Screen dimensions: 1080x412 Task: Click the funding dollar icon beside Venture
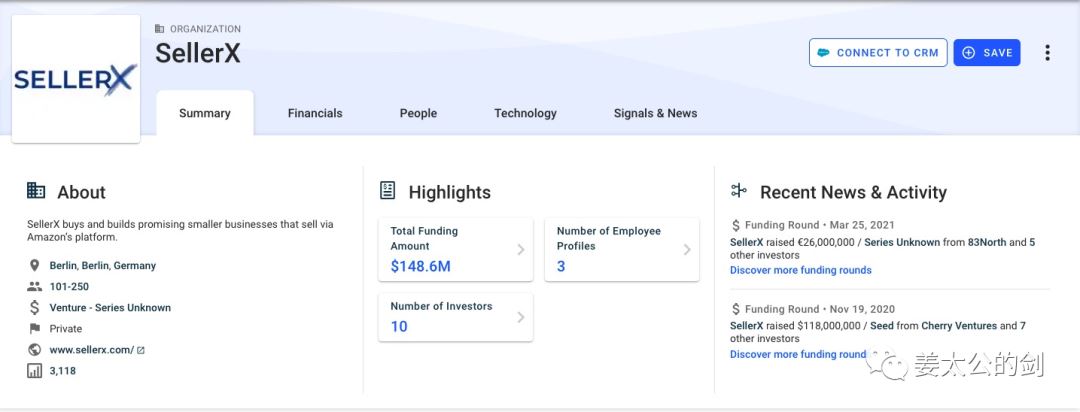click(34, 308)
